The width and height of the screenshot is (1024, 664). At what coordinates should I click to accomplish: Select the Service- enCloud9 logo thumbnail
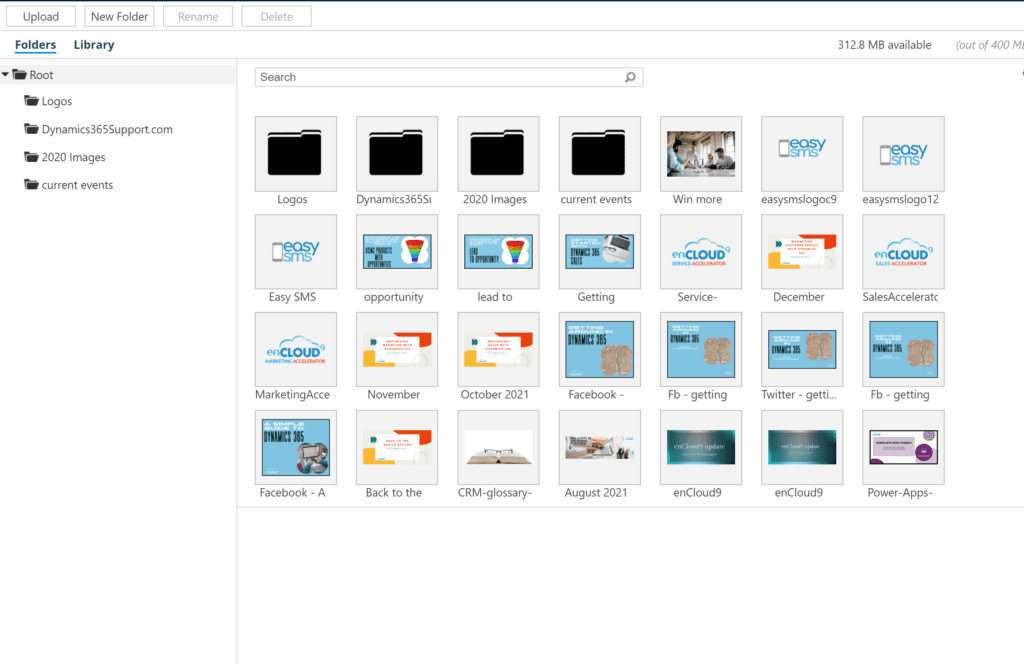[701, 251]
